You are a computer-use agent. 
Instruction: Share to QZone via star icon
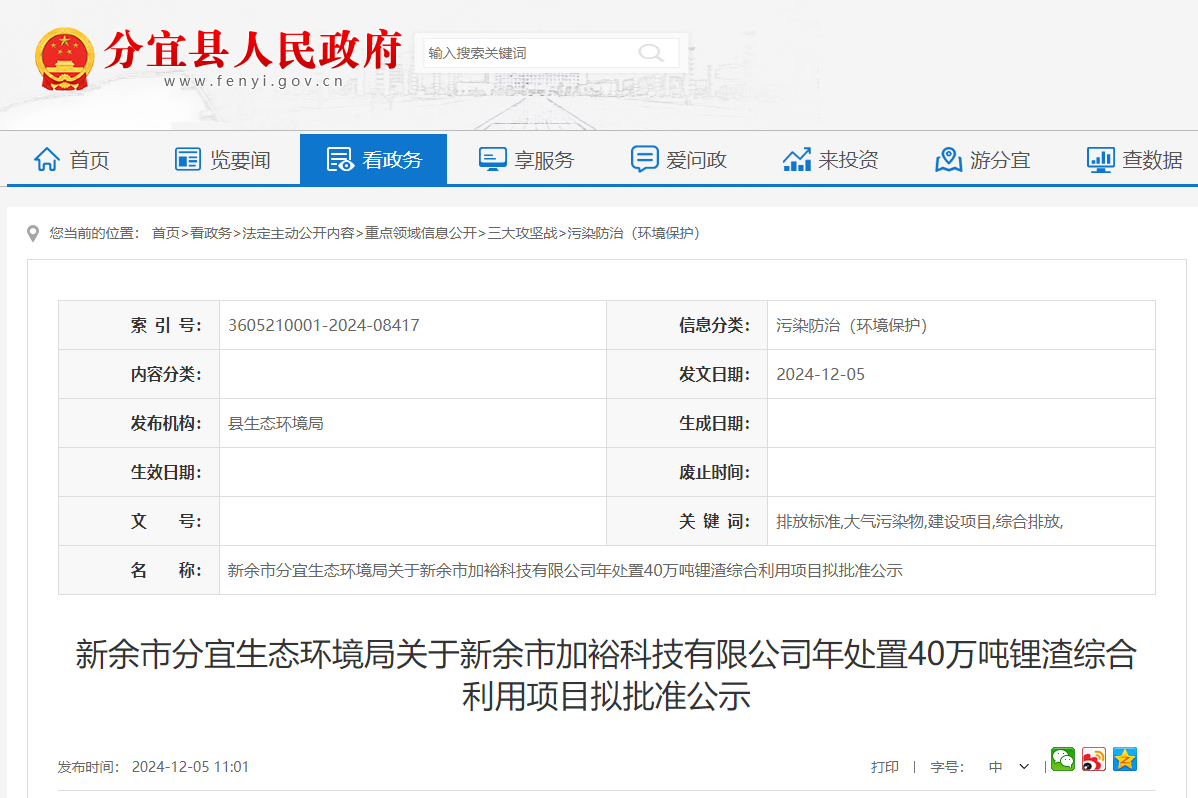1124,760
